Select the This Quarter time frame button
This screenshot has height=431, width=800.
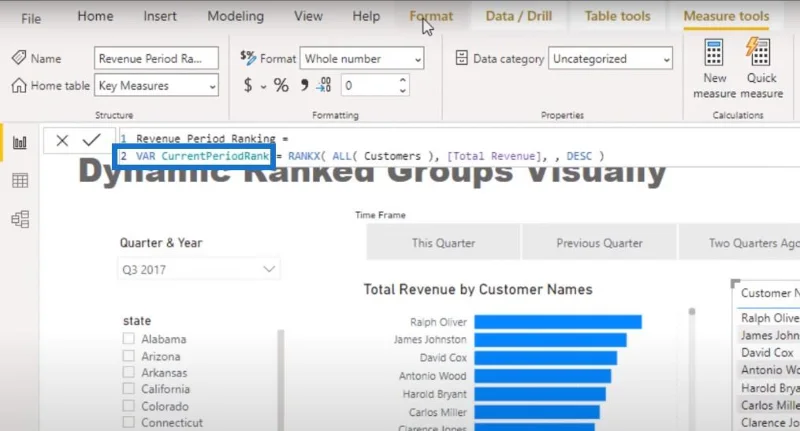[443, 243]
